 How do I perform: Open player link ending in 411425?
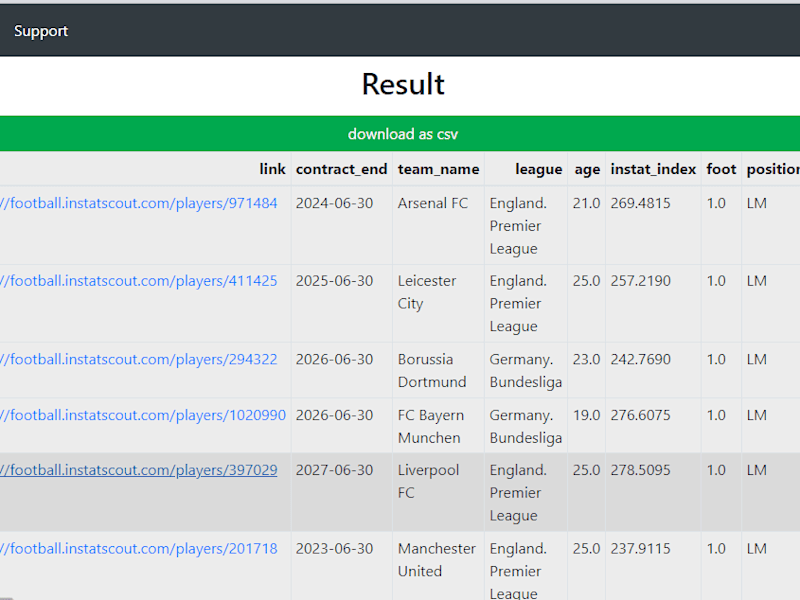[139, 281]
